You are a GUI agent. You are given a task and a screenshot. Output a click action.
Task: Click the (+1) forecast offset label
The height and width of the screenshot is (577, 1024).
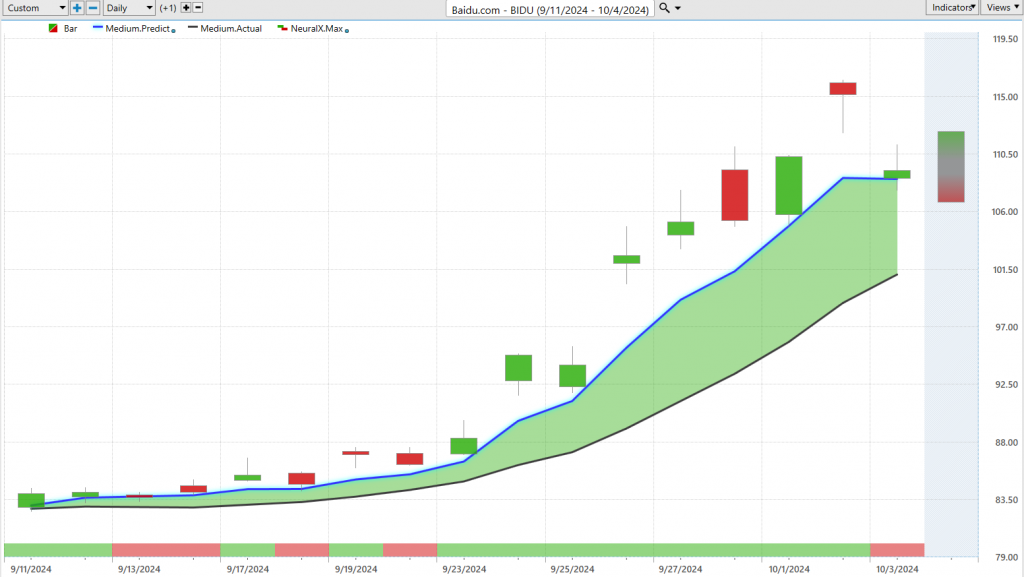coord(168,8)
